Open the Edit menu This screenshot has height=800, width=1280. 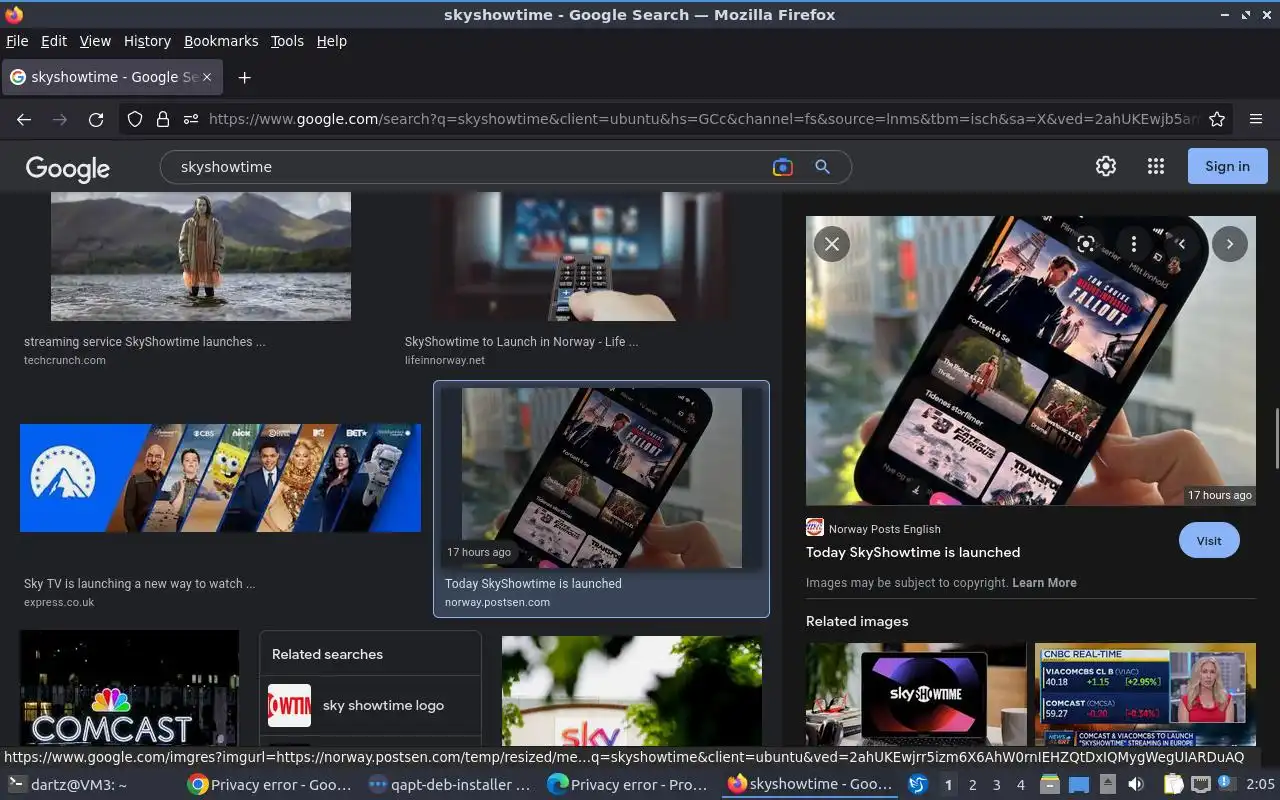tap(54, 41)
